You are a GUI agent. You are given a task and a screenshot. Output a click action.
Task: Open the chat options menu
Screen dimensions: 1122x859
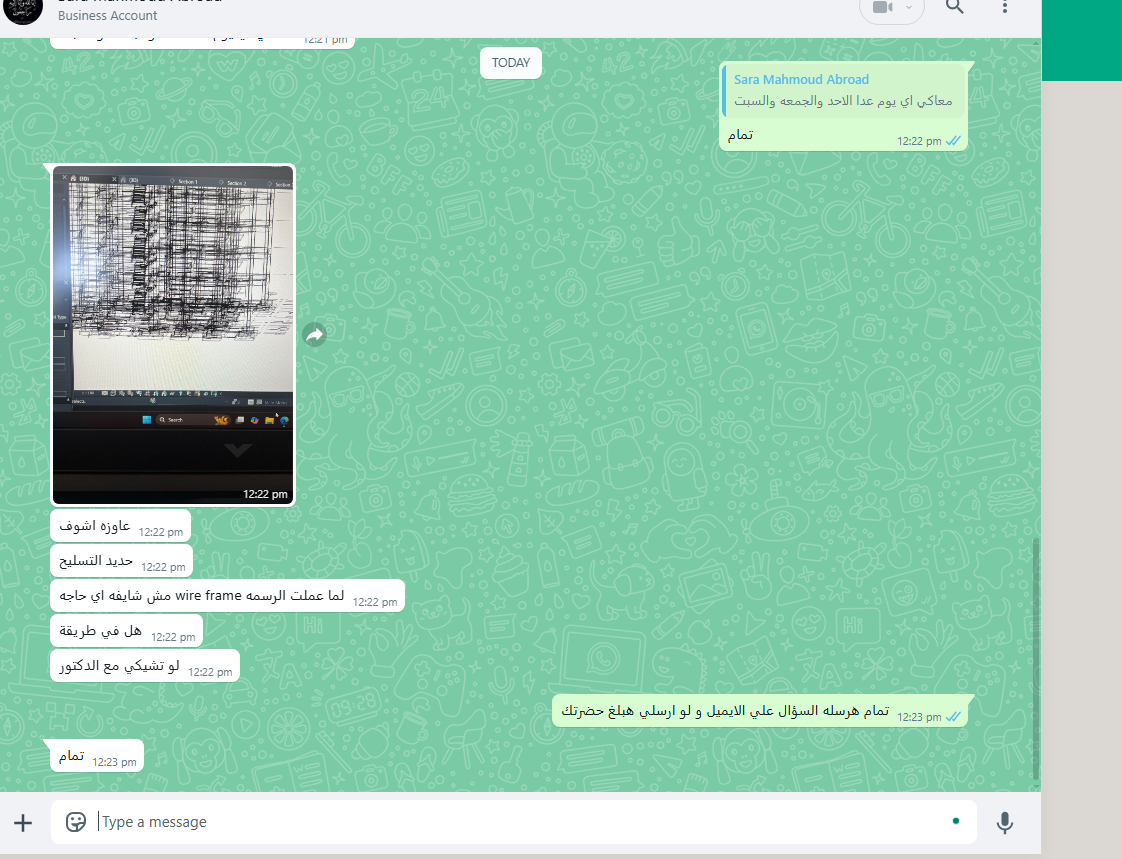(x=1005, y=7)
